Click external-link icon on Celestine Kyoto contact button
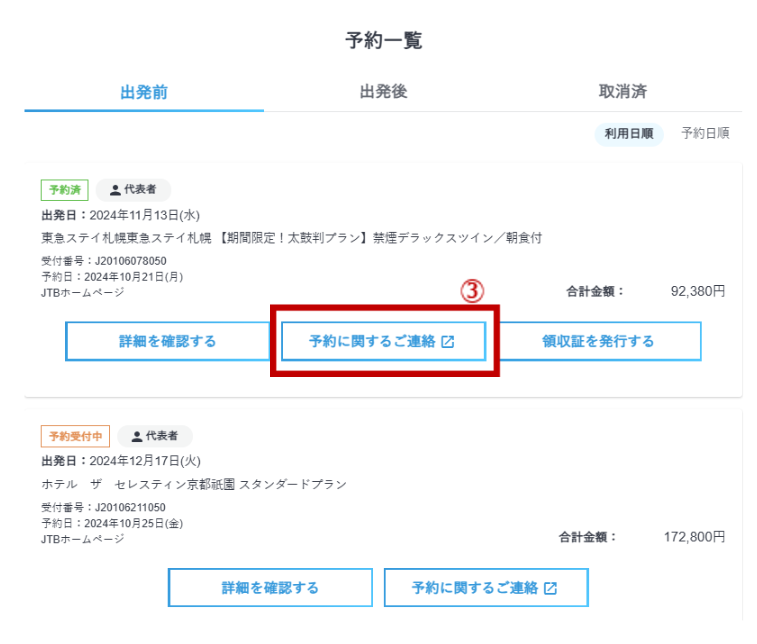 (x=550, y=588)
